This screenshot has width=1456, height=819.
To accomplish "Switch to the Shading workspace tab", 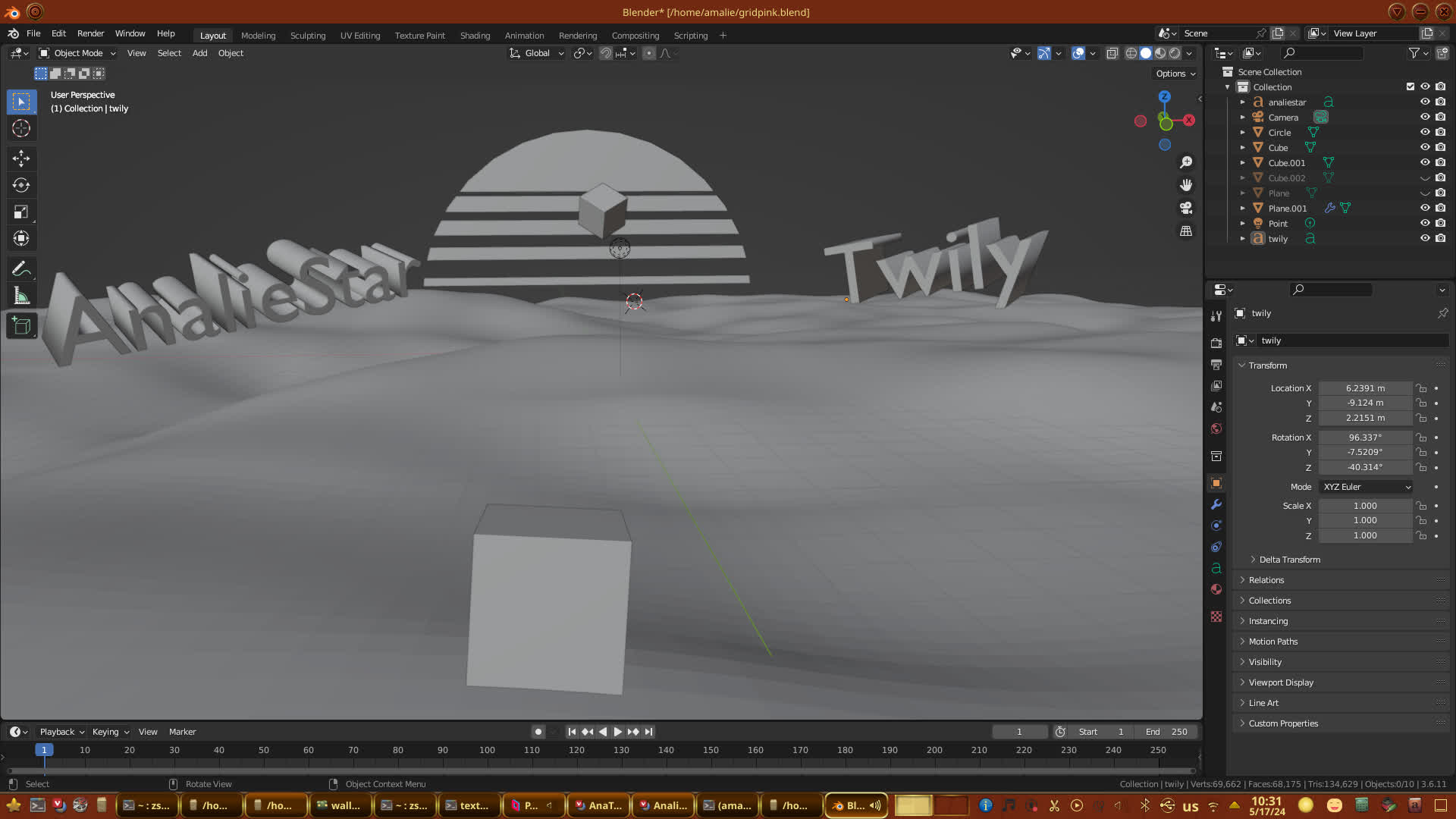I will pos(475,36).
